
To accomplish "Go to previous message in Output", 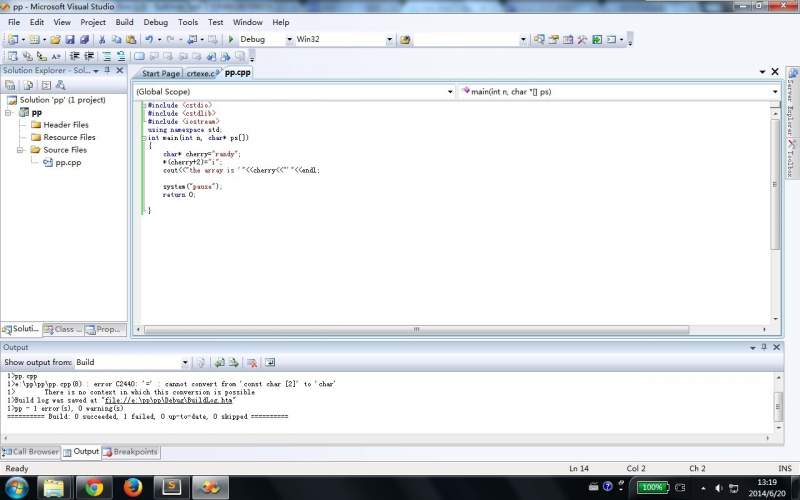I will 219,362.
